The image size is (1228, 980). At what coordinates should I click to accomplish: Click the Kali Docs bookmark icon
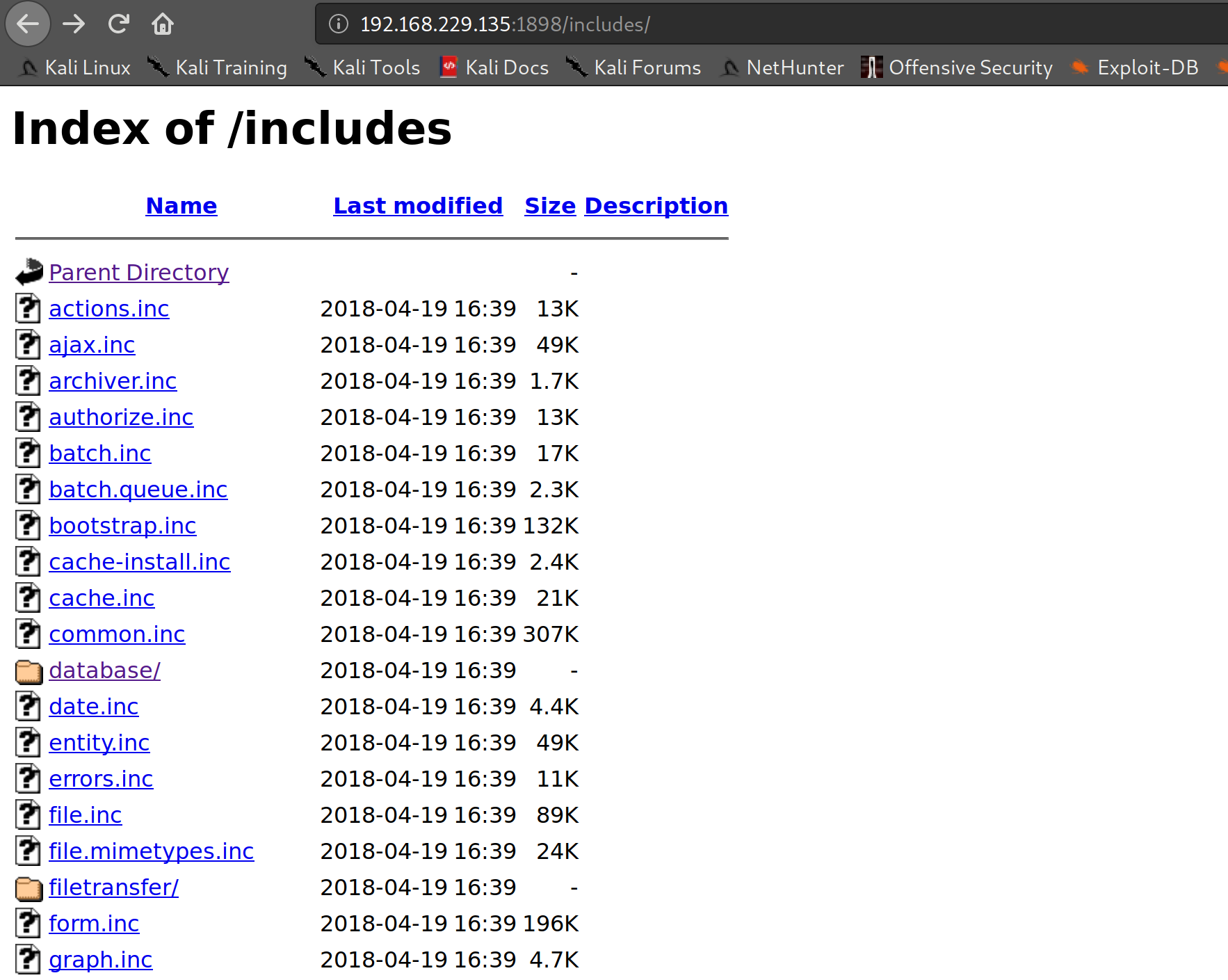449,67
